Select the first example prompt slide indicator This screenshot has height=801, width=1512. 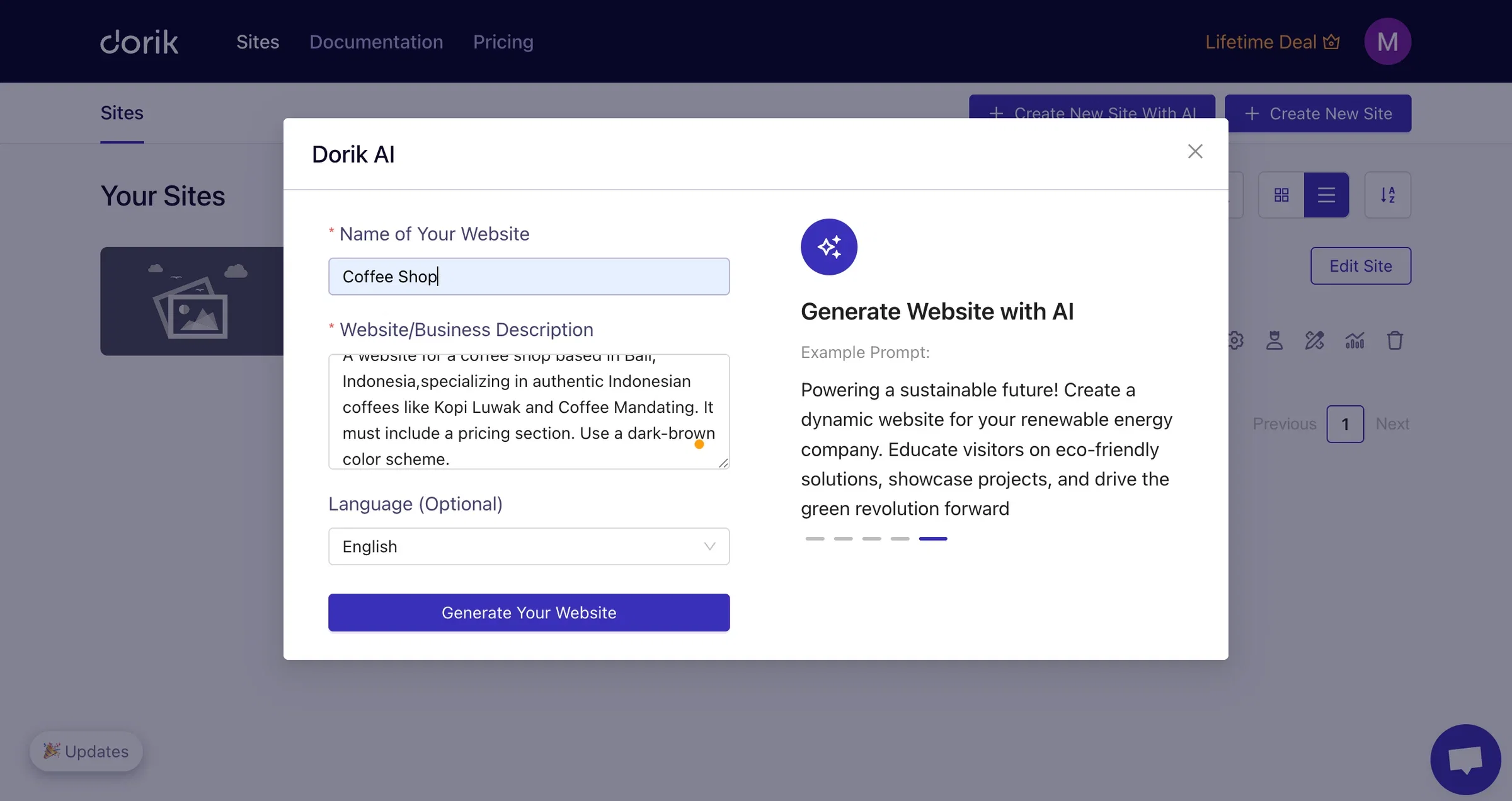click(x=815, y=539)
